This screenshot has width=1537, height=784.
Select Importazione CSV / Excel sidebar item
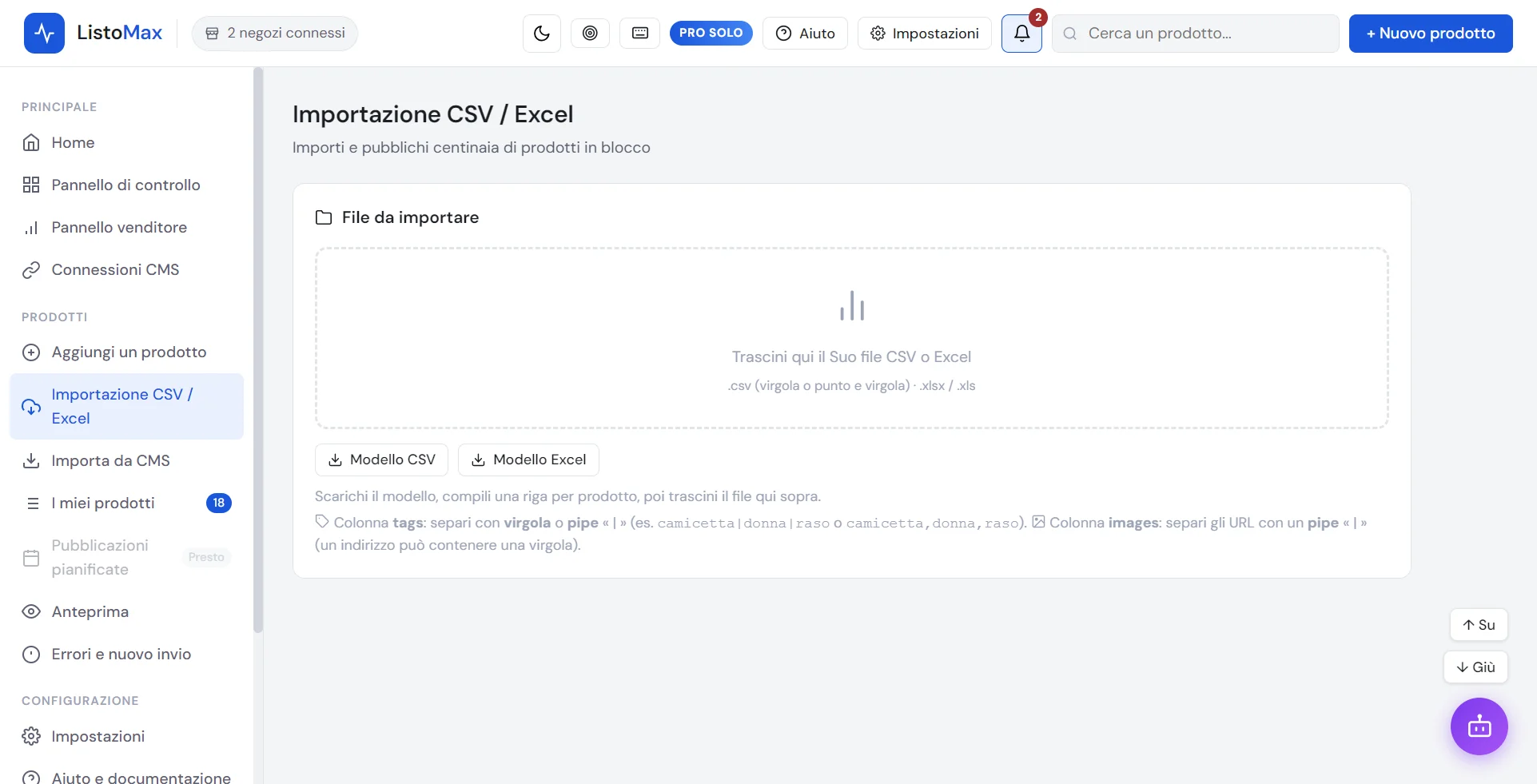point(126,406)
